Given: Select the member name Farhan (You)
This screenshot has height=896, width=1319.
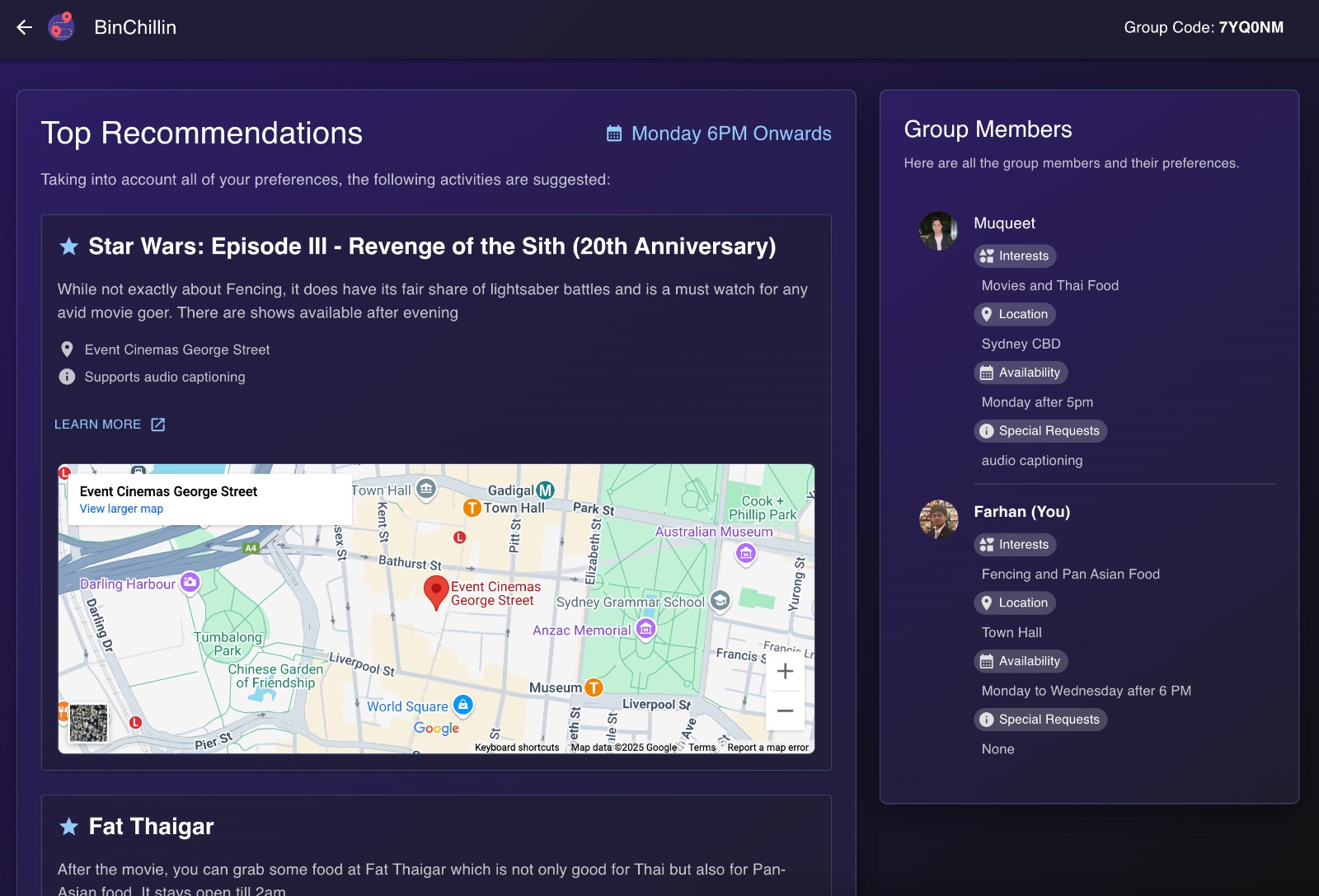Looking at the screenshot, I should (1022, 512).
